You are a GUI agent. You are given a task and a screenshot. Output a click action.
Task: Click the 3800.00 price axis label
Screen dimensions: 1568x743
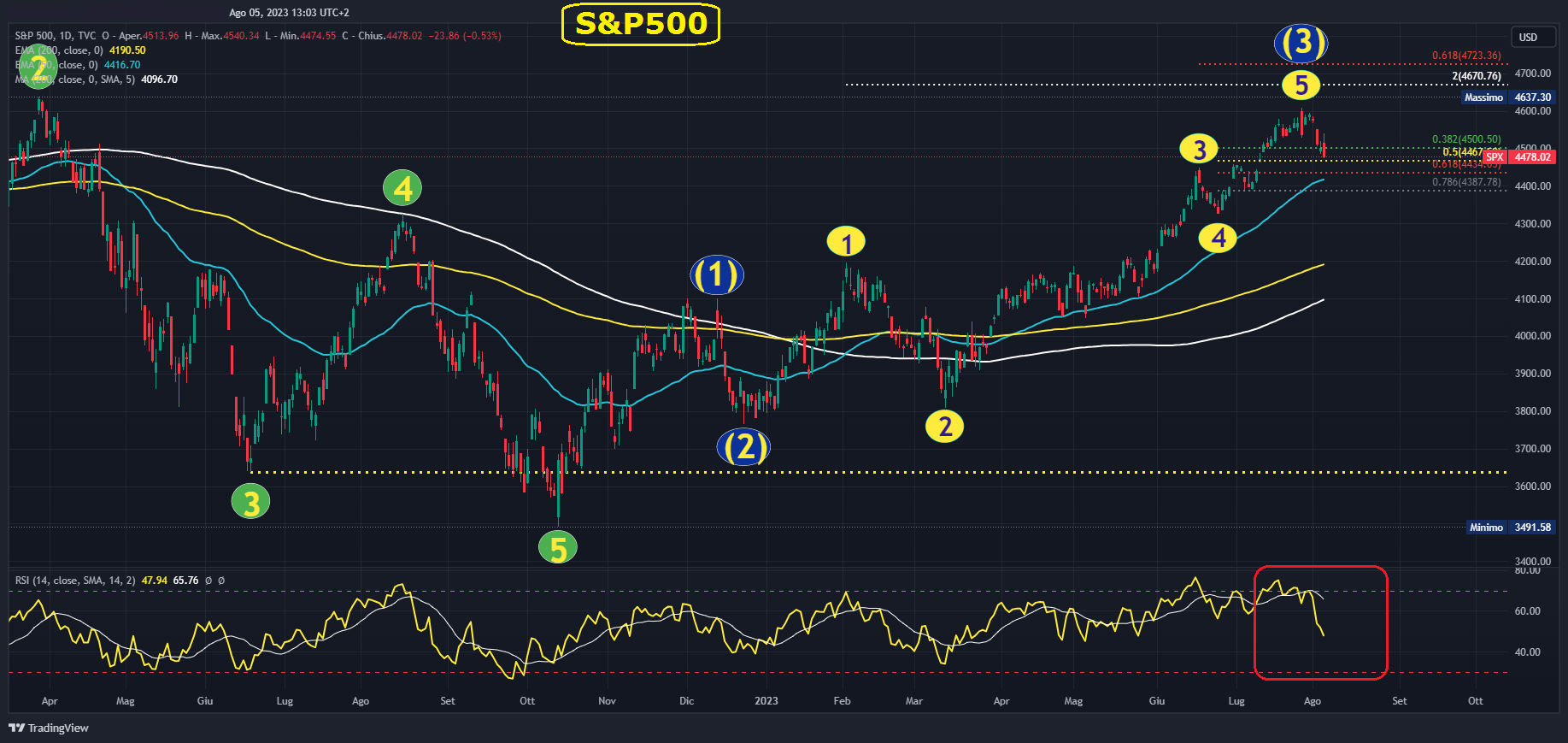tap(1532, 411)
